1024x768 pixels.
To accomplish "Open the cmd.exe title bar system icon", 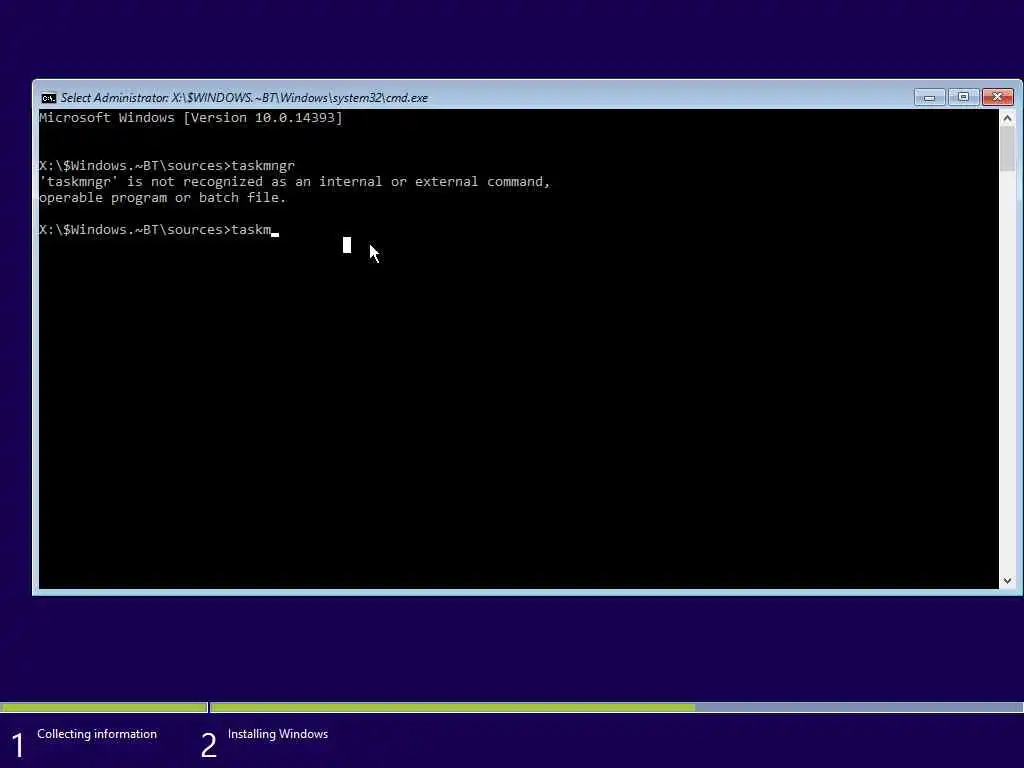I will click(48, 98).
